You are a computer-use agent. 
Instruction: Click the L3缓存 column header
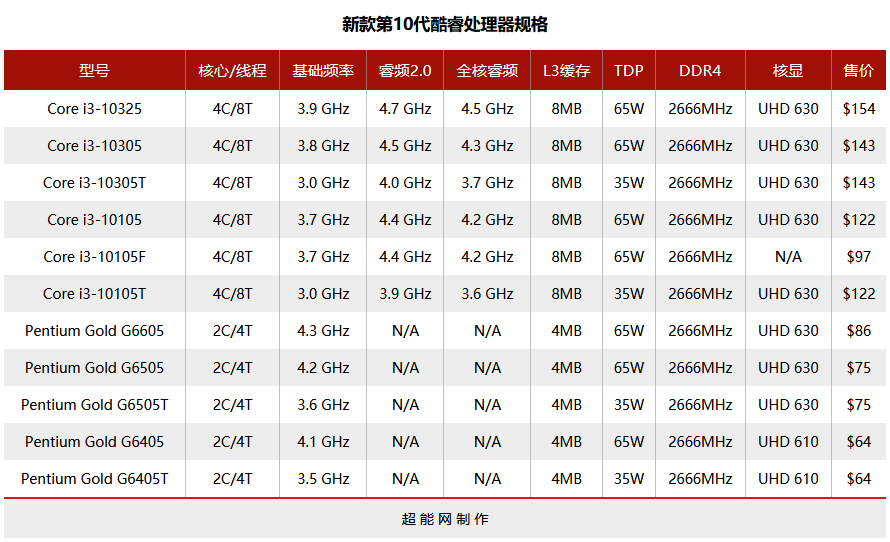[566, 70]
